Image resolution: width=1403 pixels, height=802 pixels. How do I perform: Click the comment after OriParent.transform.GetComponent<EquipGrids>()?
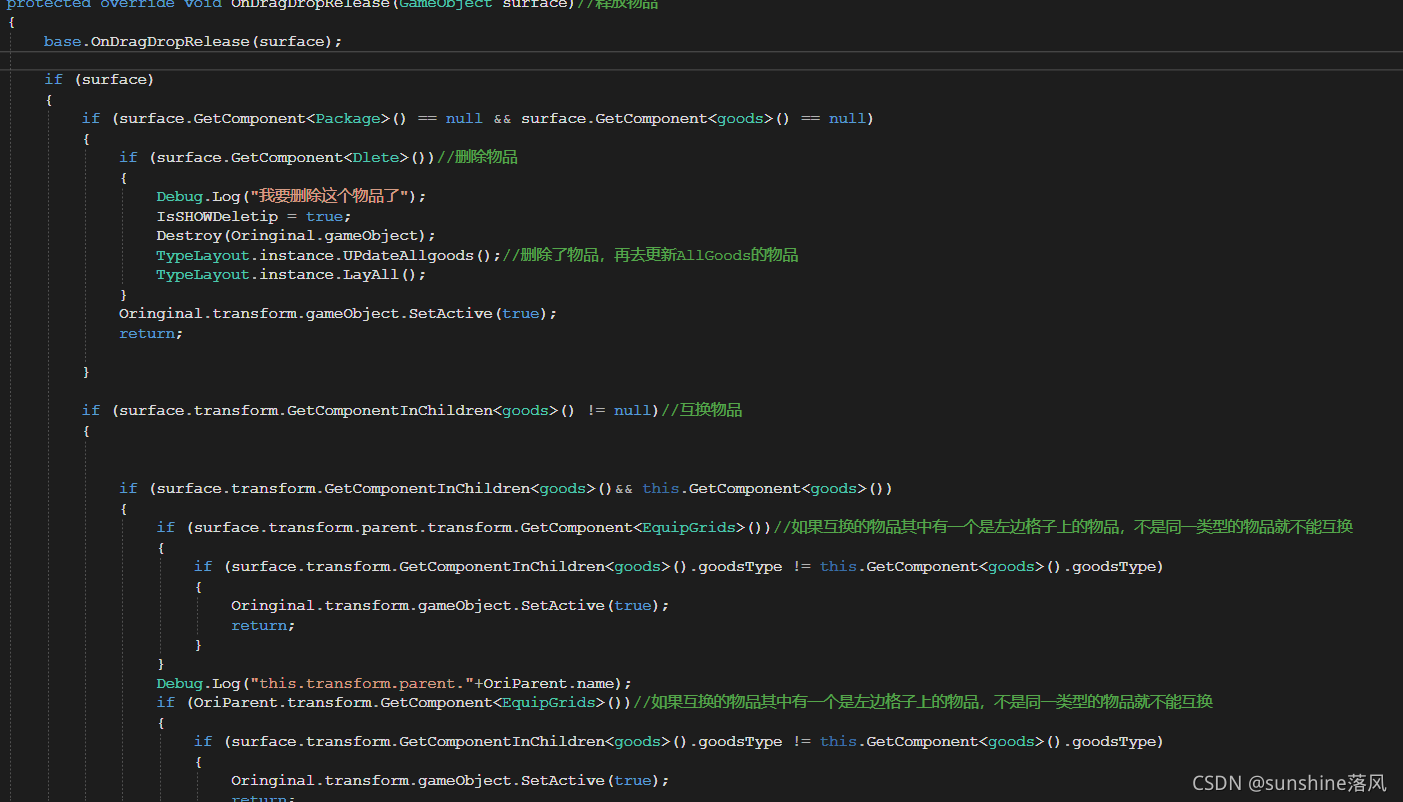923,702
